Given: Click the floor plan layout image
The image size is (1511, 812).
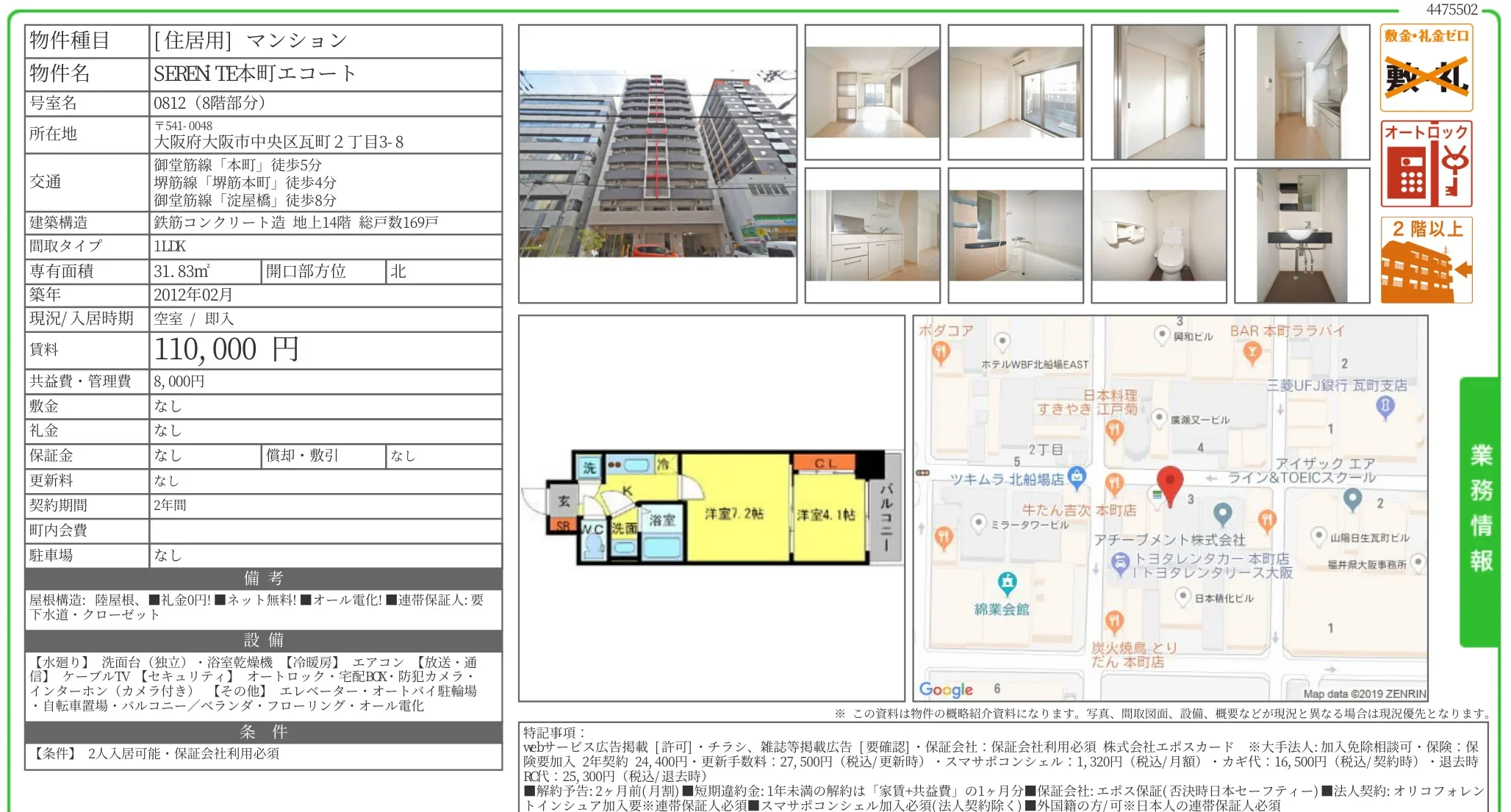Looking at the screenshot, I should click(x=711, y=507).
